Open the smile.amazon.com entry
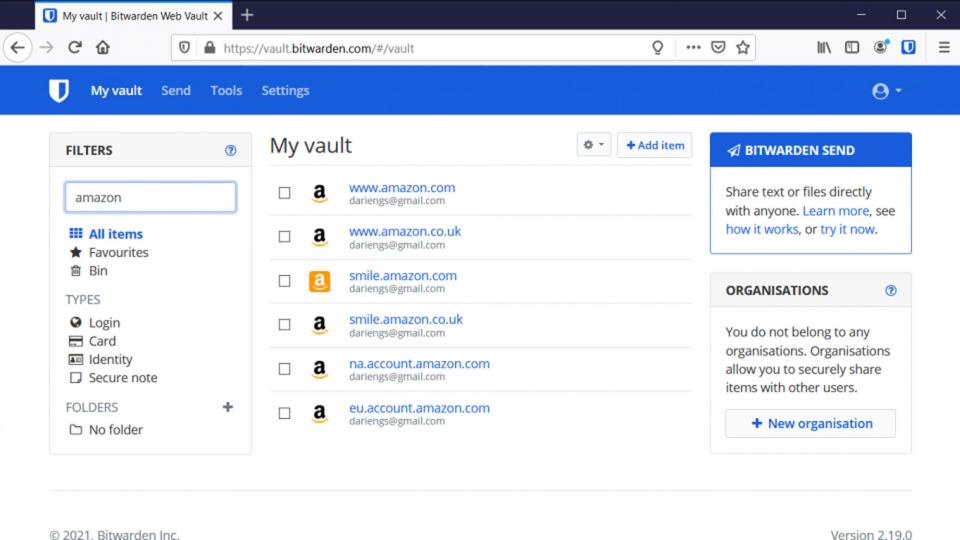 403,276
